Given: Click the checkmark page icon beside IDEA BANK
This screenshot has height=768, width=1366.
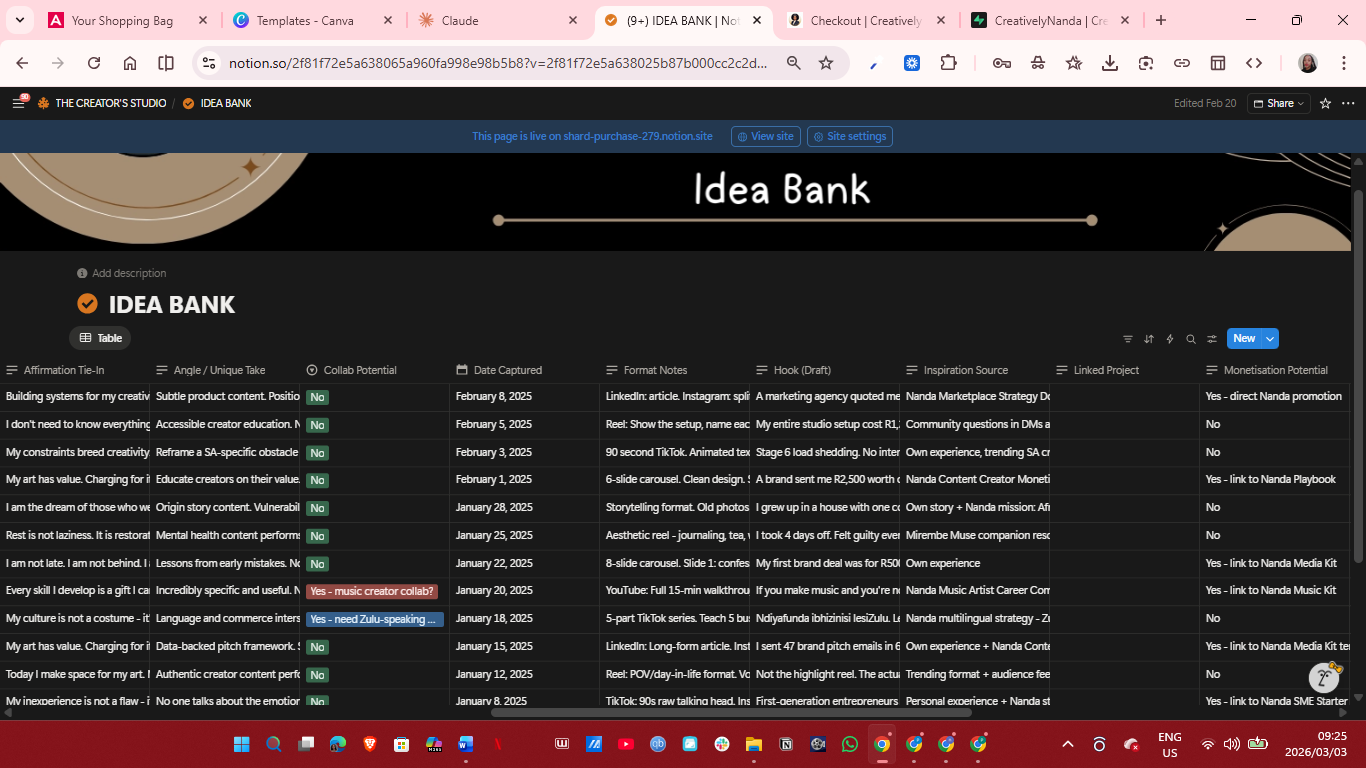Looking at the screenshot, I should (x=88, y=305).
